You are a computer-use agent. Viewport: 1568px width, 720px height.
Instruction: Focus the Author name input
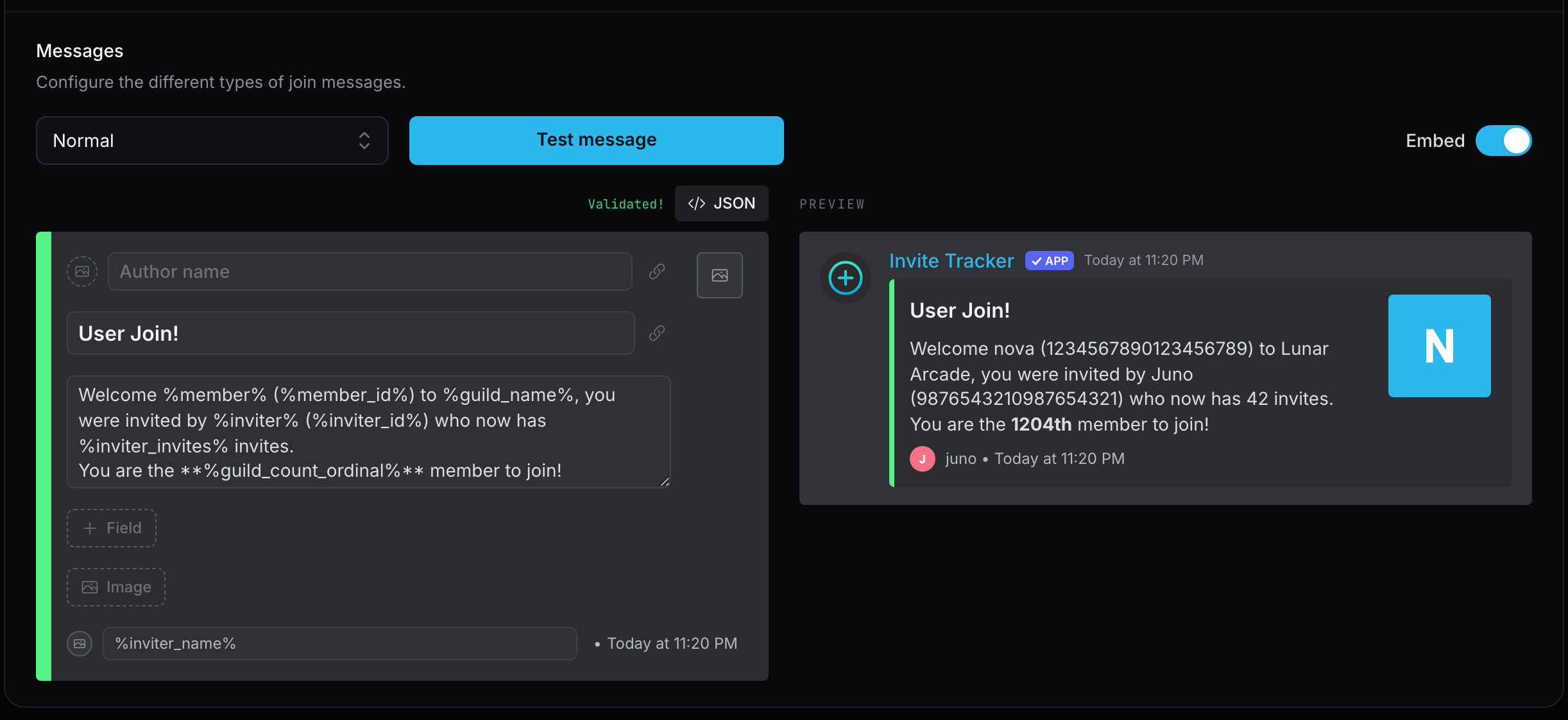370,271
